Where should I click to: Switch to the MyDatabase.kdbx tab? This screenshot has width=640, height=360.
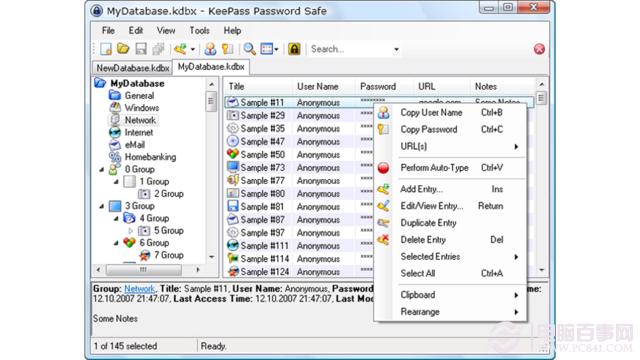[x=211, y=67]
